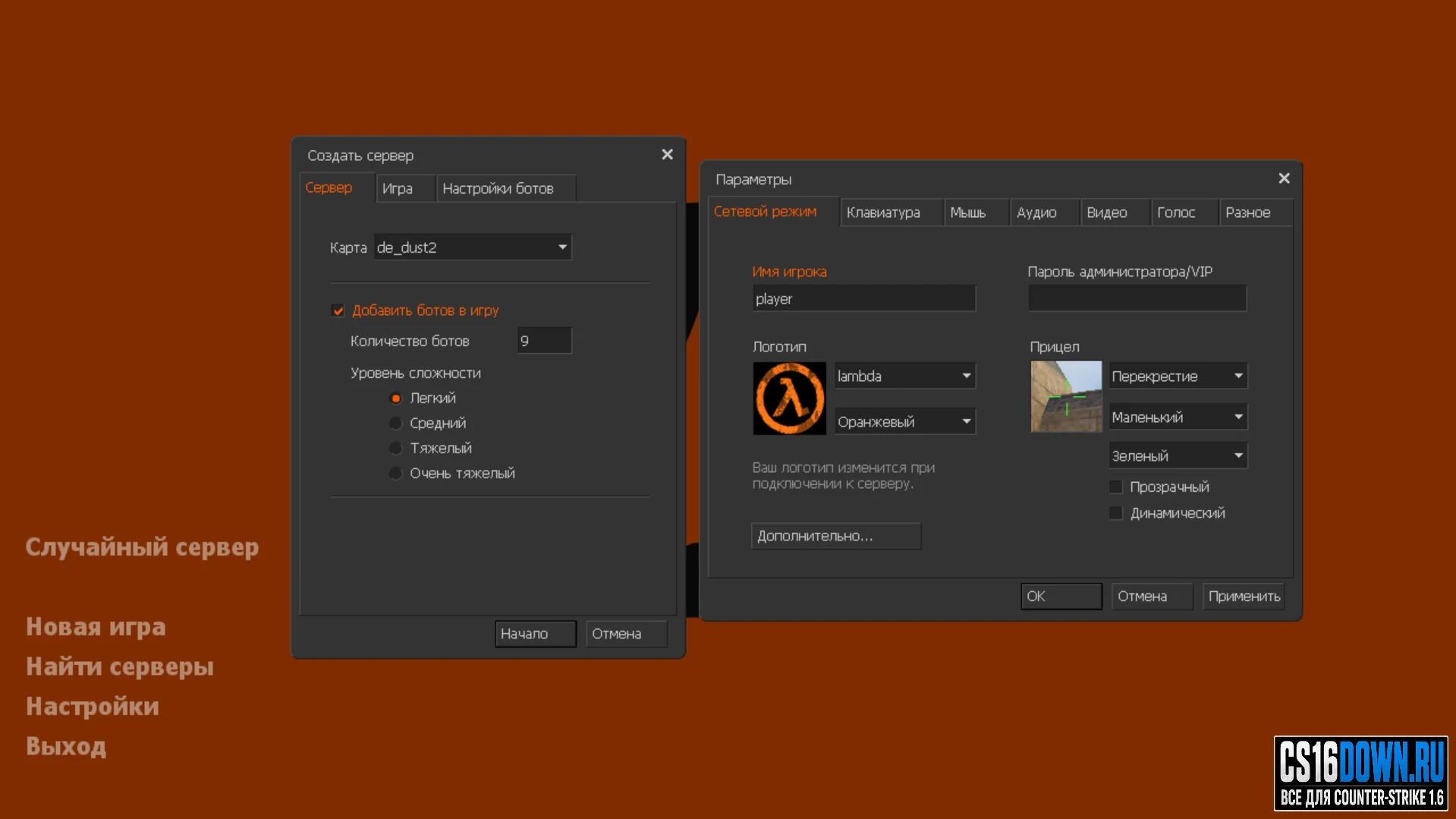Click Случайный сервер menu item
The width and height of the screenshot is (1456, 819).
click(142, 547)
